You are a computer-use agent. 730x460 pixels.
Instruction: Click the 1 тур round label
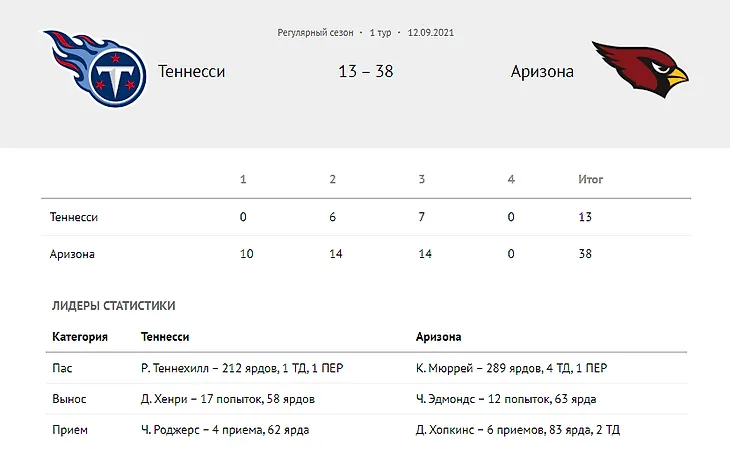380,33
